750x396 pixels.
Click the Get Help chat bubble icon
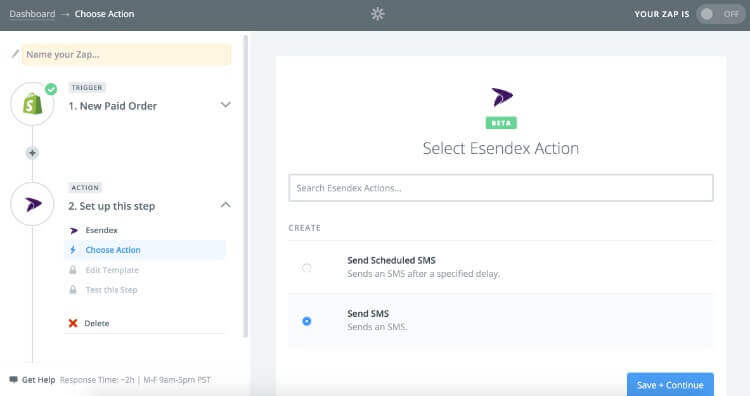[x=13, y=380]
